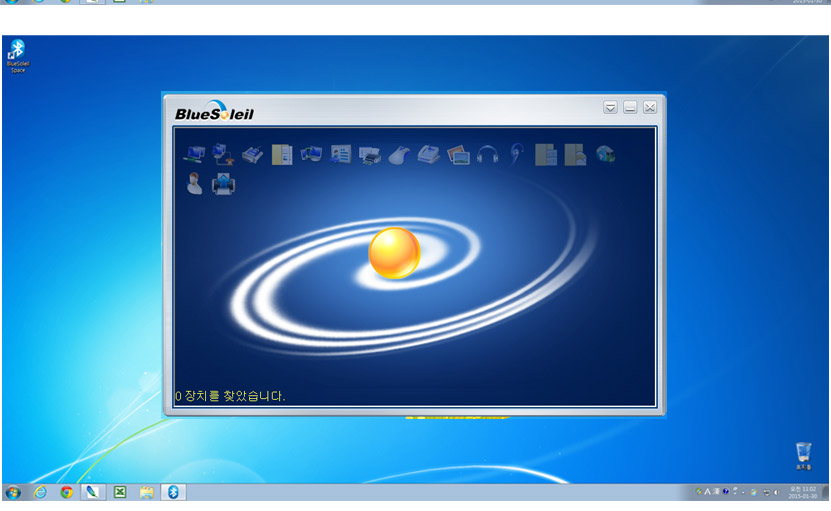Open the Recycle Bin on desktop
The image size is (831, 511).
click(x=803, y=456)
